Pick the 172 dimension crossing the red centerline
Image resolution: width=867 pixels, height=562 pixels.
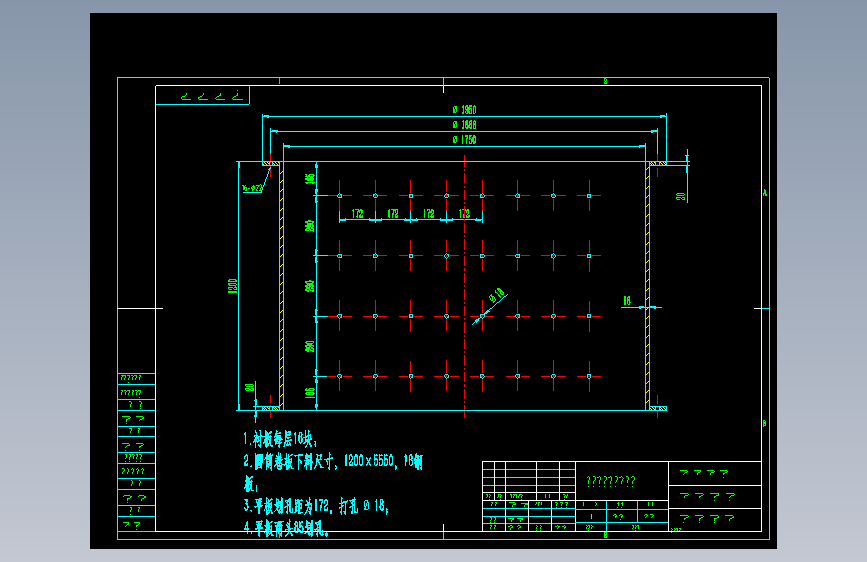coord(464,214)
